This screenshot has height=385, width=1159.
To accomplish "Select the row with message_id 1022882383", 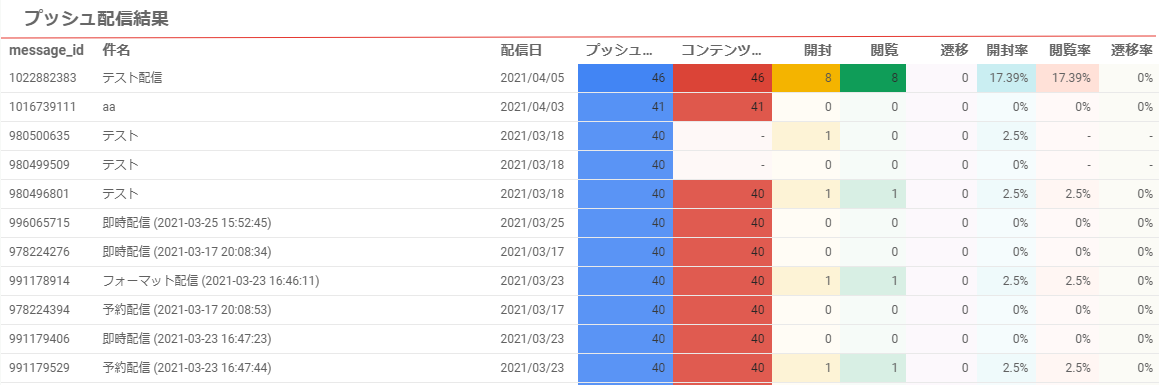I will click(x=580, y=78).
